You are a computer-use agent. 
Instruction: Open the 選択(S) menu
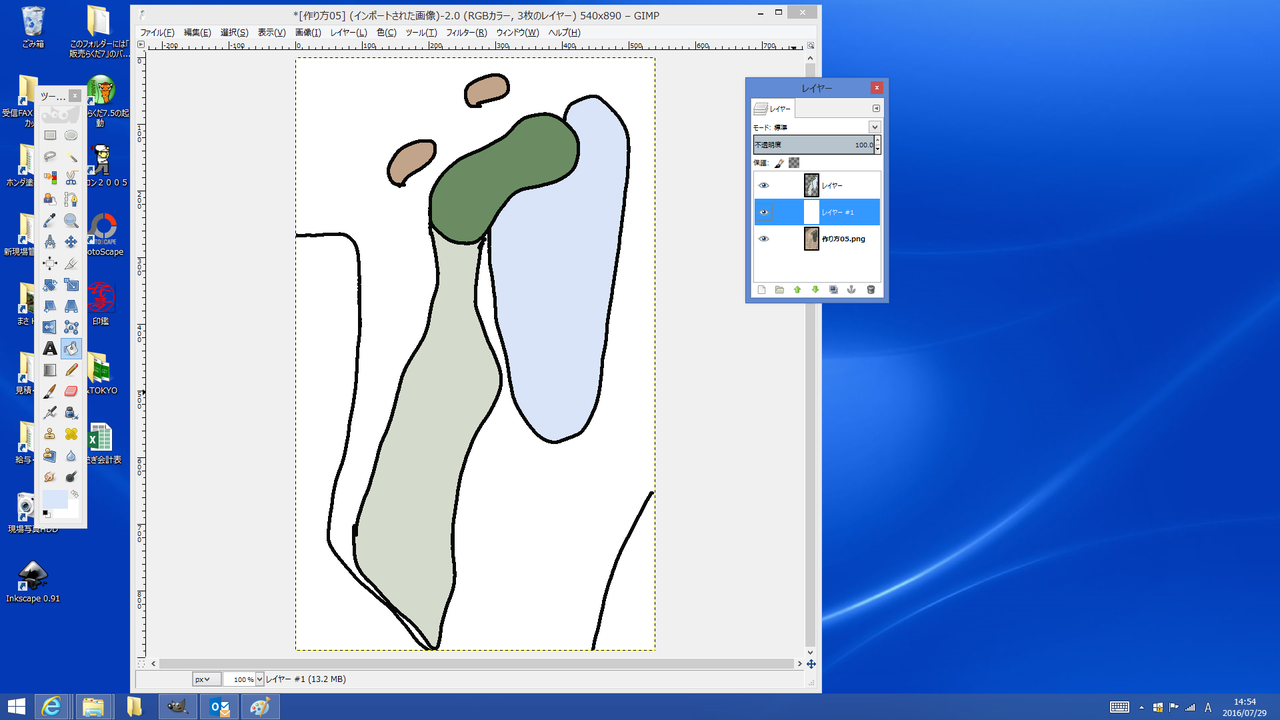pyautogui.click(x=234, y=33)
